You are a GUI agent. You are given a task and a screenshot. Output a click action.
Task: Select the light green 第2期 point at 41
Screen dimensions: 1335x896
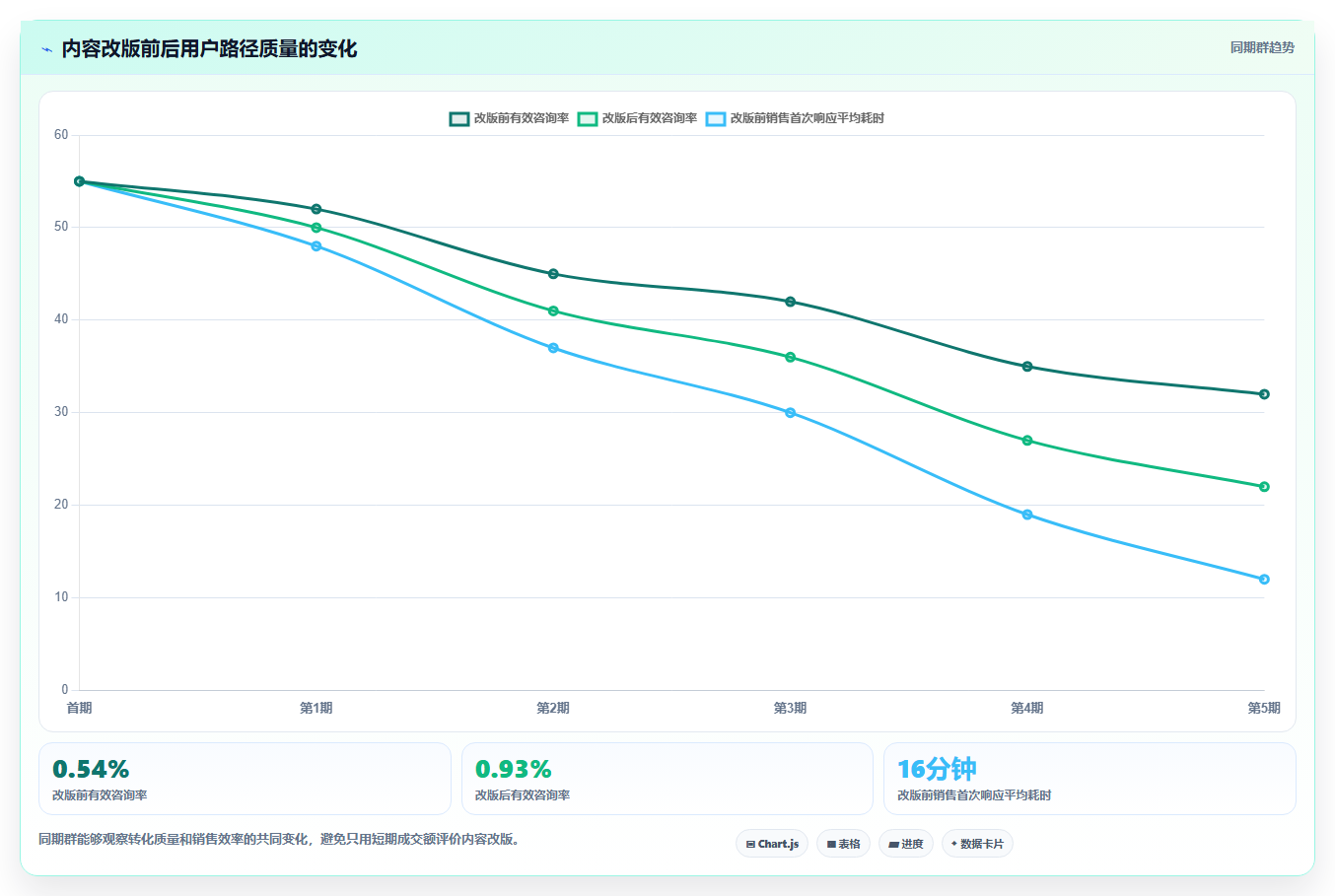tap(553, 310)
